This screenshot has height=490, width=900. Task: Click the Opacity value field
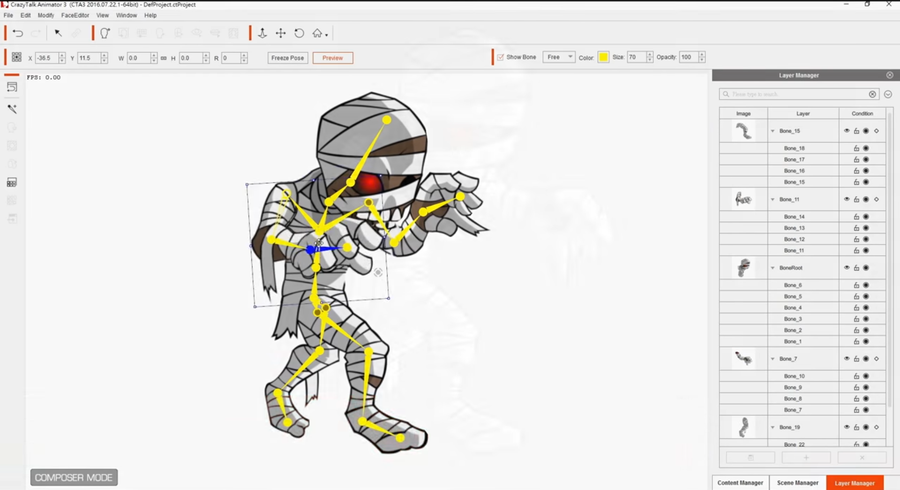click(x=688, y=57)
